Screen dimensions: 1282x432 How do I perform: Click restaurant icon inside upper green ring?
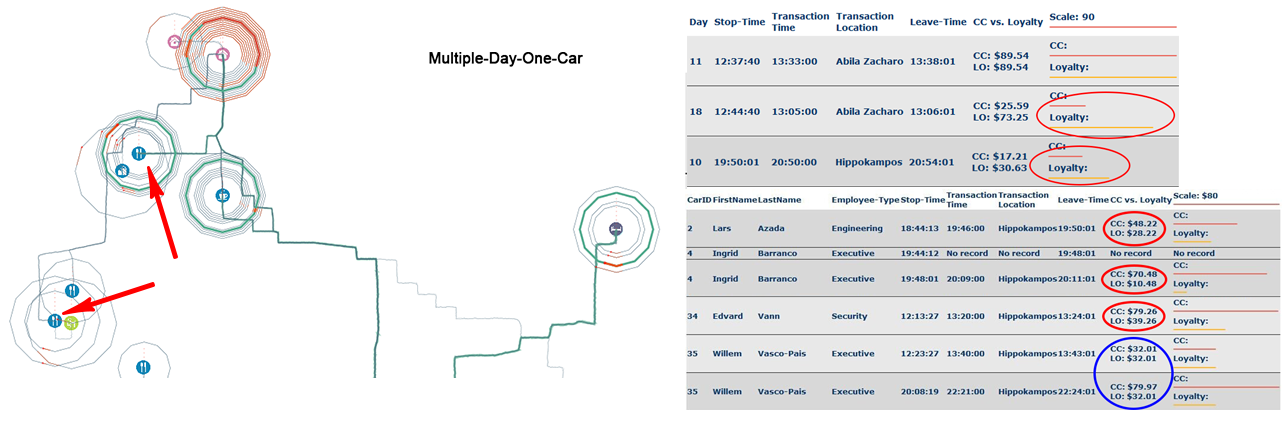pyautogui.click(x=138, y=153)
